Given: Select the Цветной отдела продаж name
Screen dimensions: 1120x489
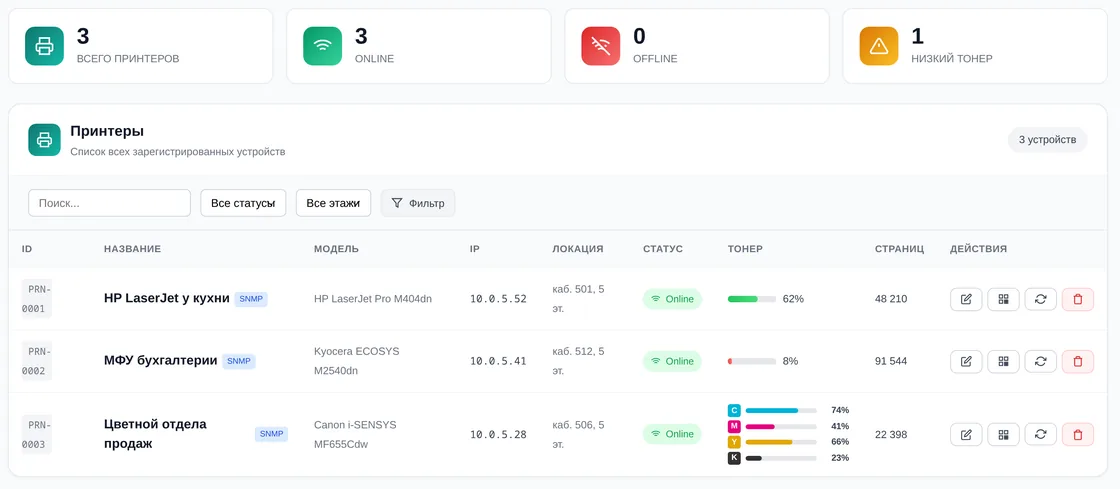Looking at the screenshot, I should 155,434.
